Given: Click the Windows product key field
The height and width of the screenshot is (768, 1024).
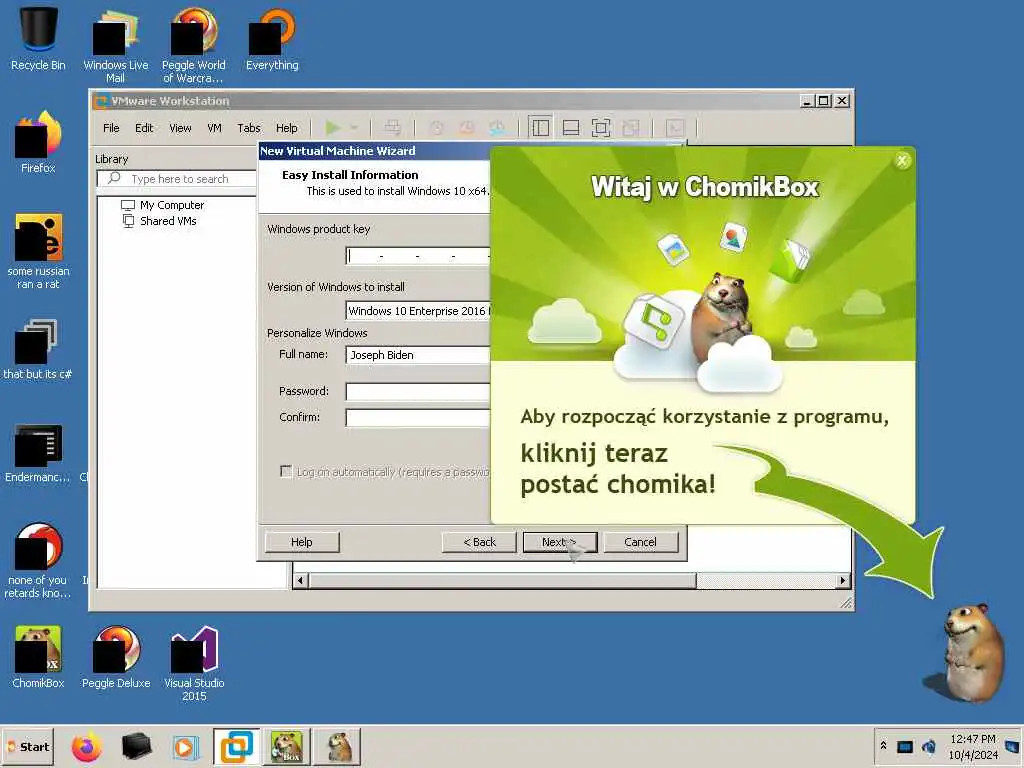Looking at the screenshot, I should coord(418,255).
